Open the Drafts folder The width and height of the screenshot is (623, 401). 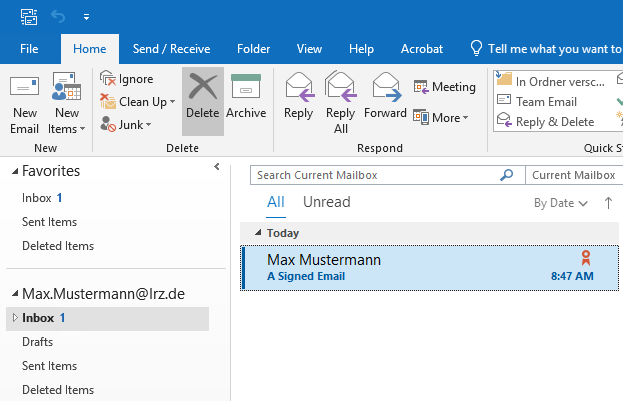coord(38,342)
